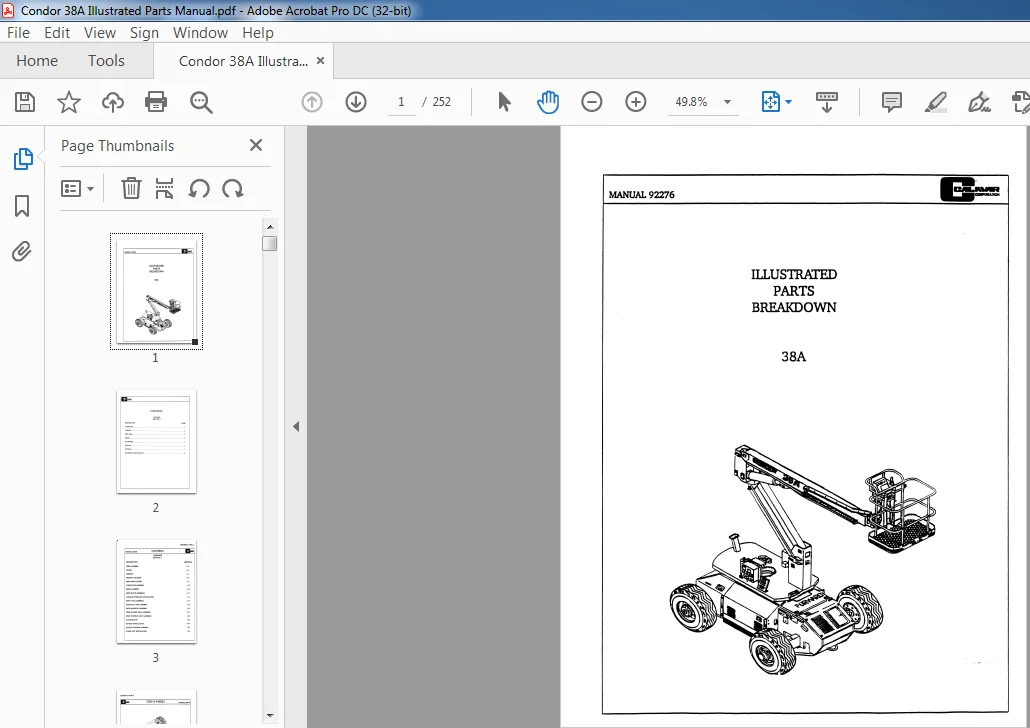Close the Condor 38A document tab
The width and height of the screenshot is (1030, 728).
coord(321,60)
